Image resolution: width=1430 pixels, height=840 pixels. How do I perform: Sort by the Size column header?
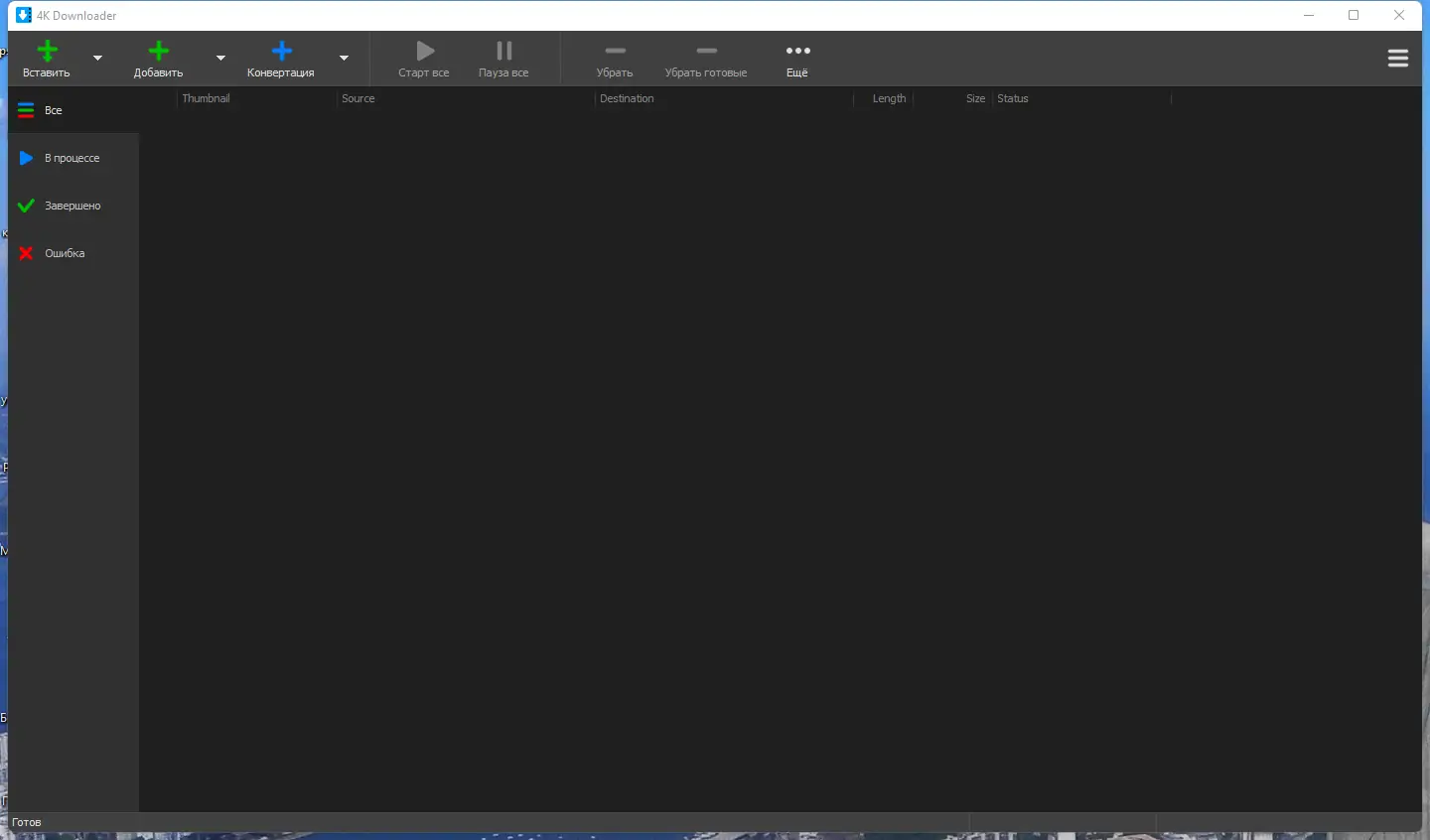coord(952,98)
